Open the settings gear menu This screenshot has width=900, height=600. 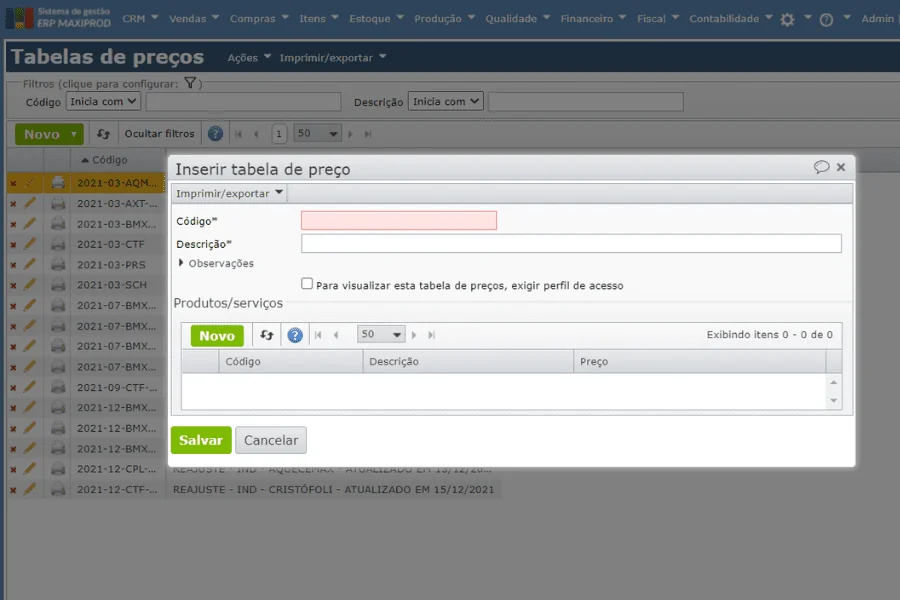pyautogui.click(x=788, y=20)
